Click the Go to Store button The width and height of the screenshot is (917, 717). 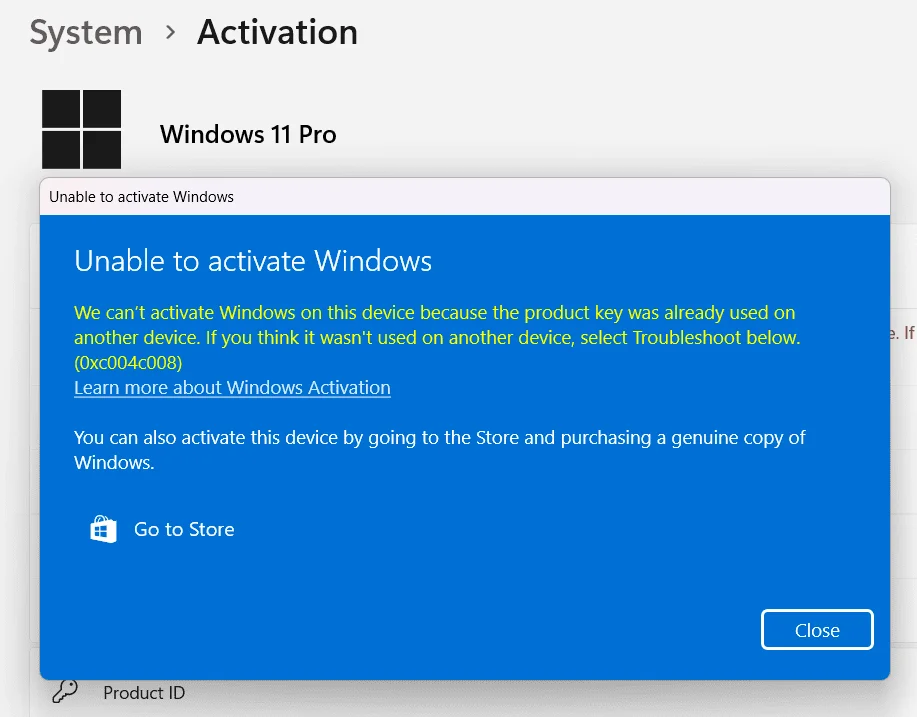coord(162,529)
